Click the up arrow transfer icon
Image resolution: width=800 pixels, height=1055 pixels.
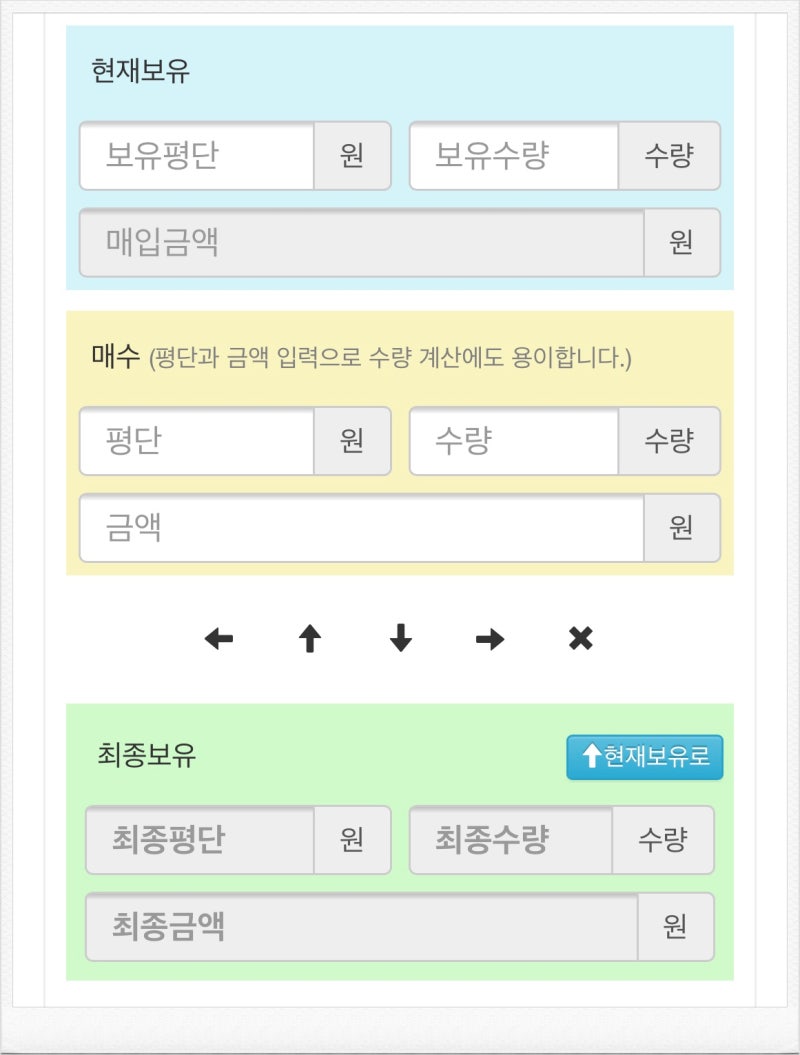(309, 638)
